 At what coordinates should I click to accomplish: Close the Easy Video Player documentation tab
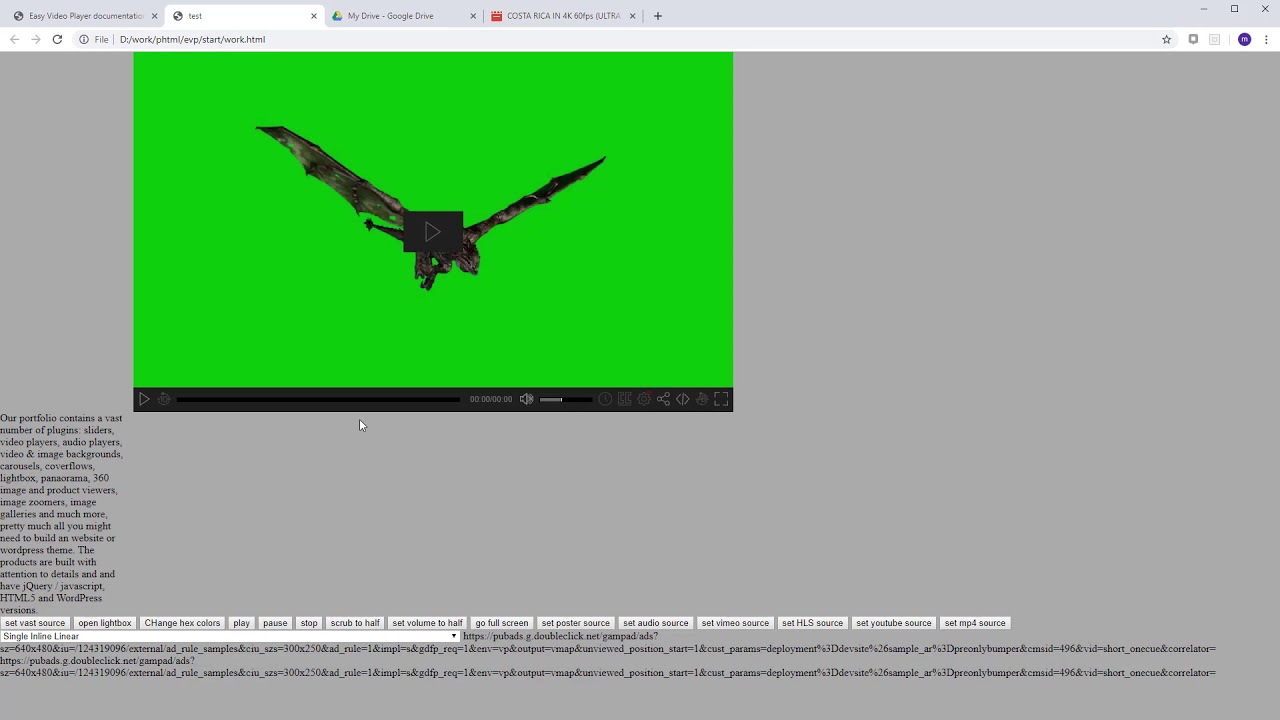tap(155, 16)
